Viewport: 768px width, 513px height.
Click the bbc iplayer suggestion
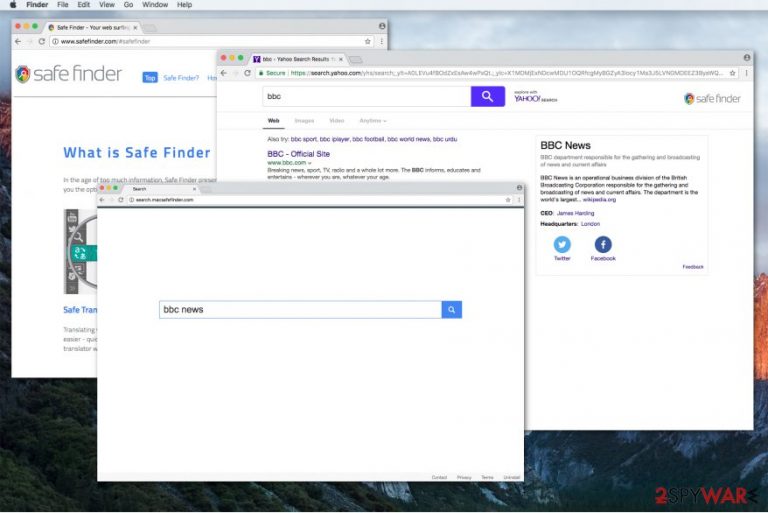[x=335, y=139]
